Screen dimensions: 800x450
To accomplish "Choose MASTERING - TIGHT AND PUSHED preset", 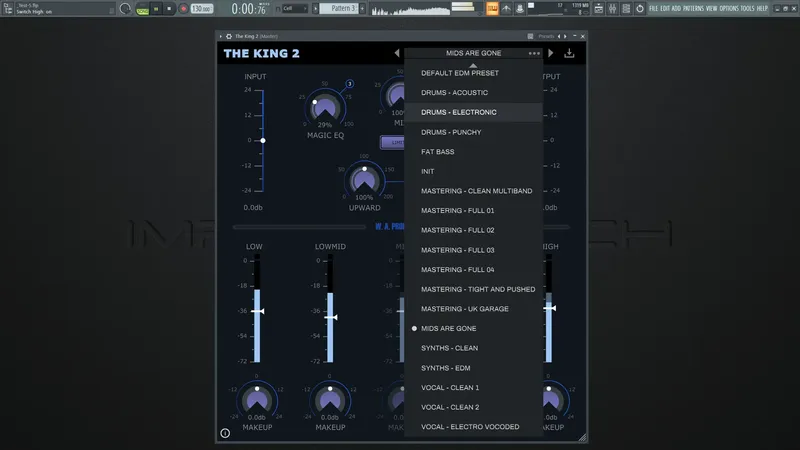I will click(x=473, y=289).
